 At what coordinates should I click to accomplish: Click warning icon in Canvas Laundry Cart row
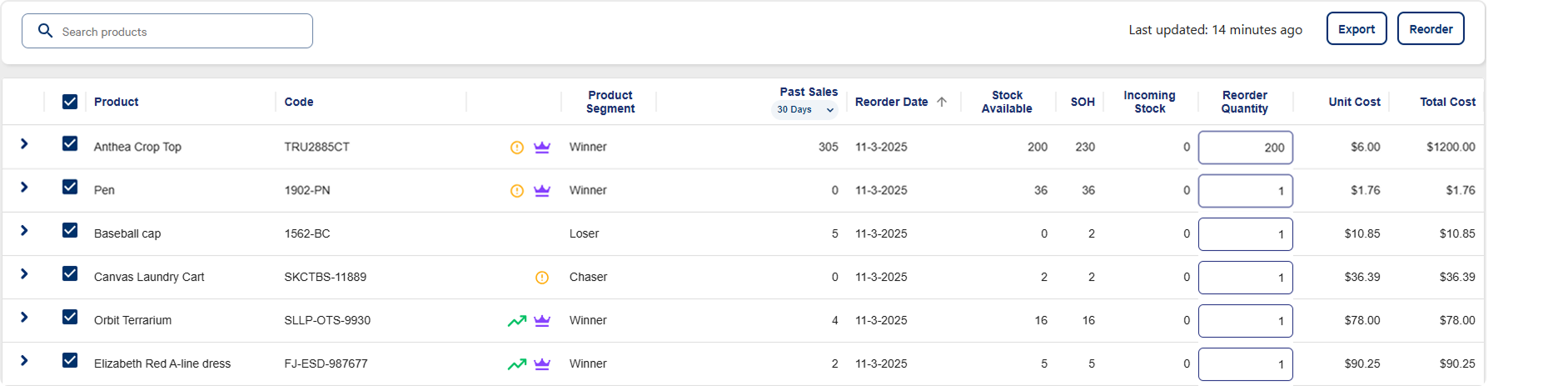542,278
